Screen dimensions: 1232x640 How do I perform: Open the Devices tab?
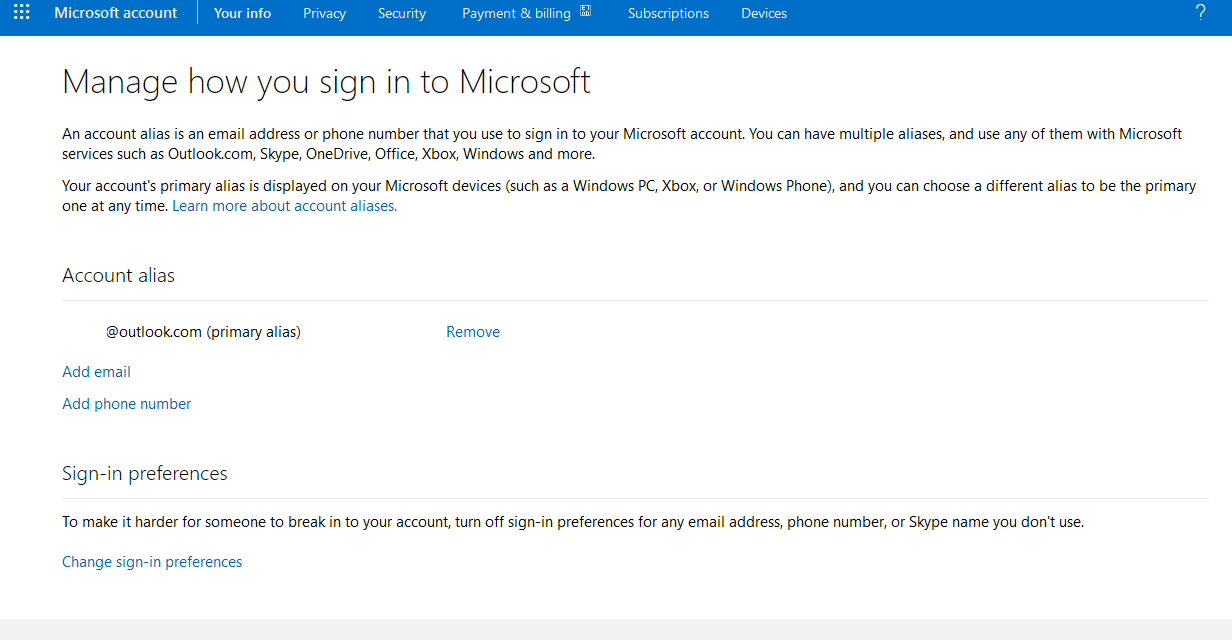click(x=764, y=13)
